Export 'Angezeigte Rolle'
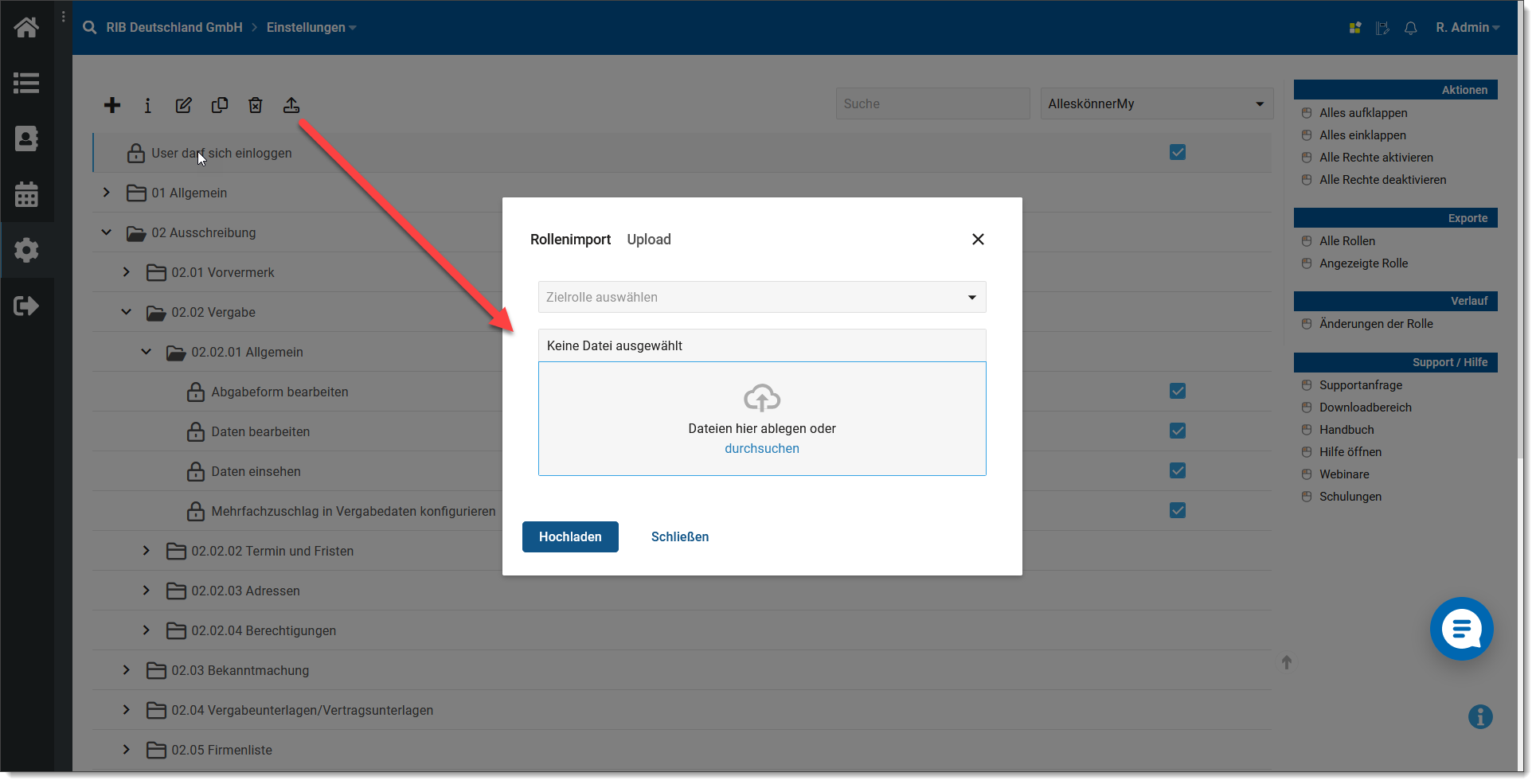Viewport: 1536px width, 784px height. click(x=1363, y=263)
